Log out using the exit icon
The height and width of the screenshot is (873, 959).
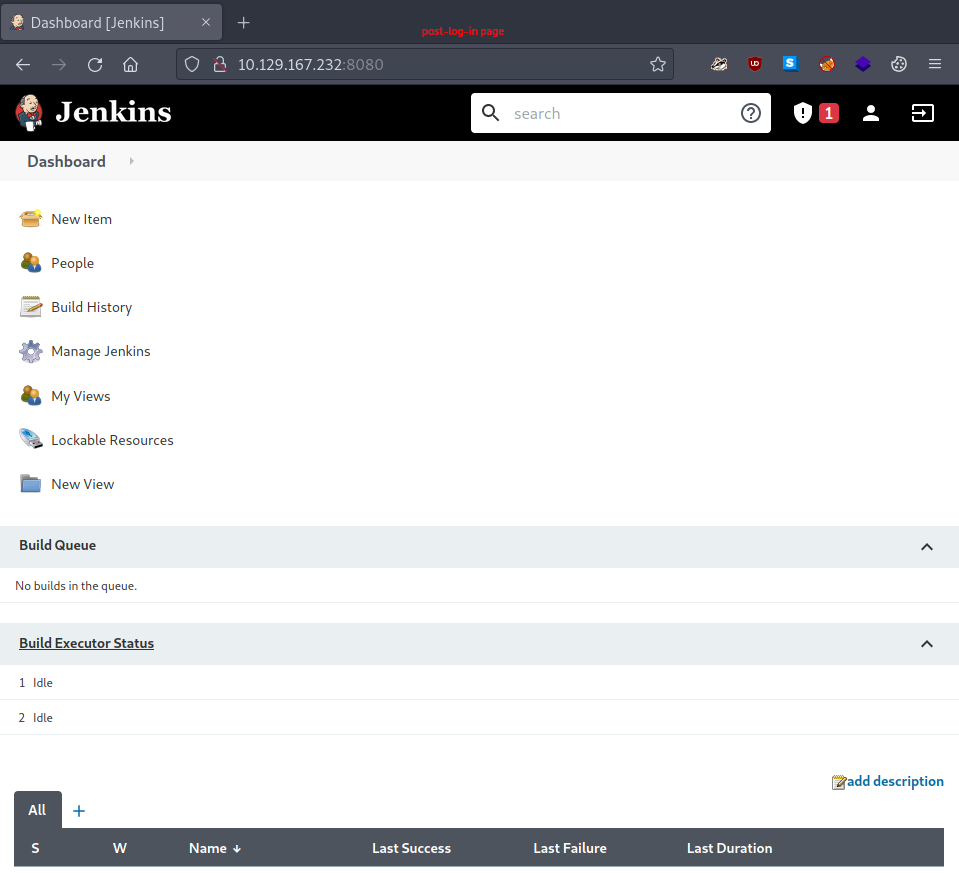click(x=922, y=113)
